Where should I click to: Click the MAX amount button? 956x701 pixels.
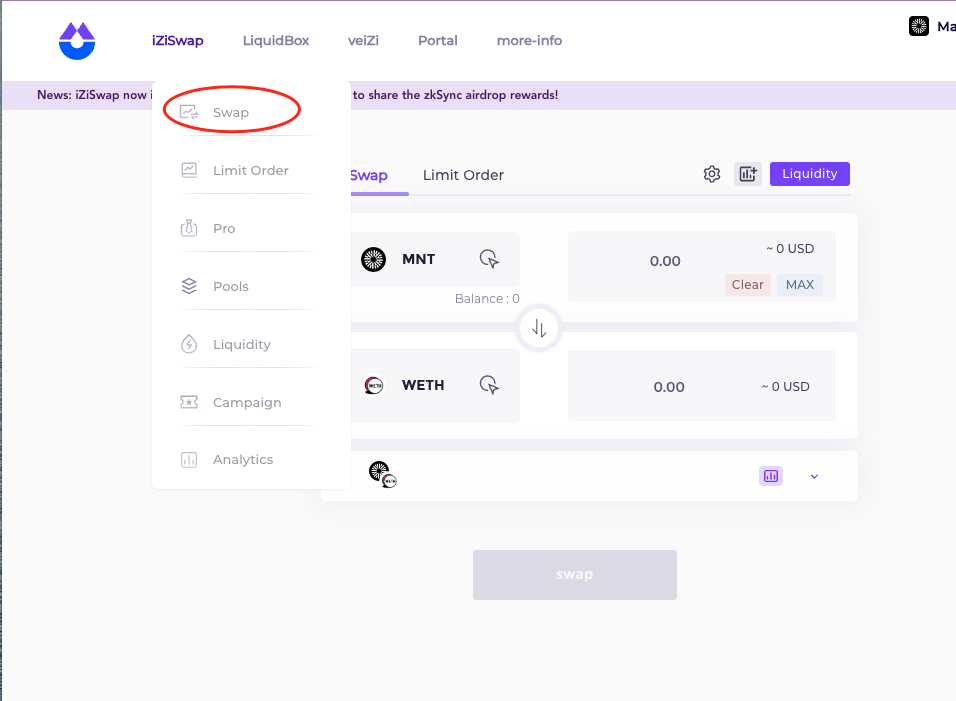coord(800,285)
